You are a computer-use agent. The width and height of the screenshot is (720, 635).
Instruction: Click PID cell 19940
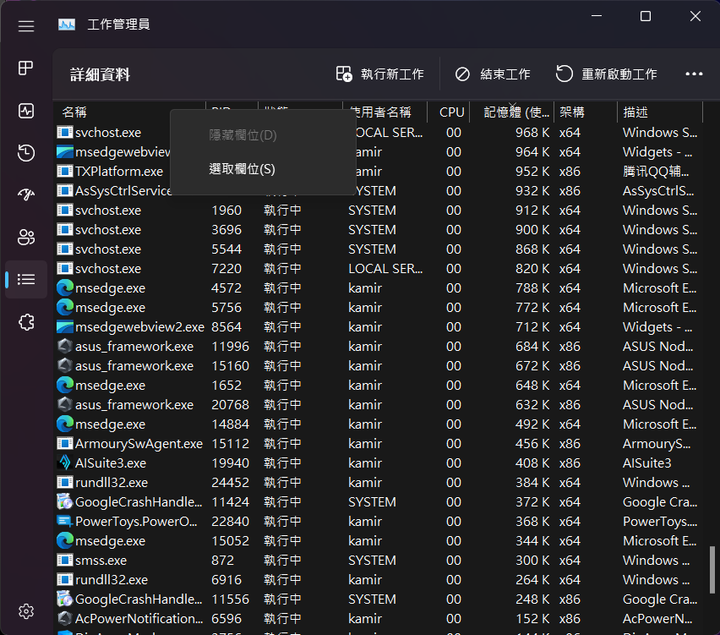(230, 463)
